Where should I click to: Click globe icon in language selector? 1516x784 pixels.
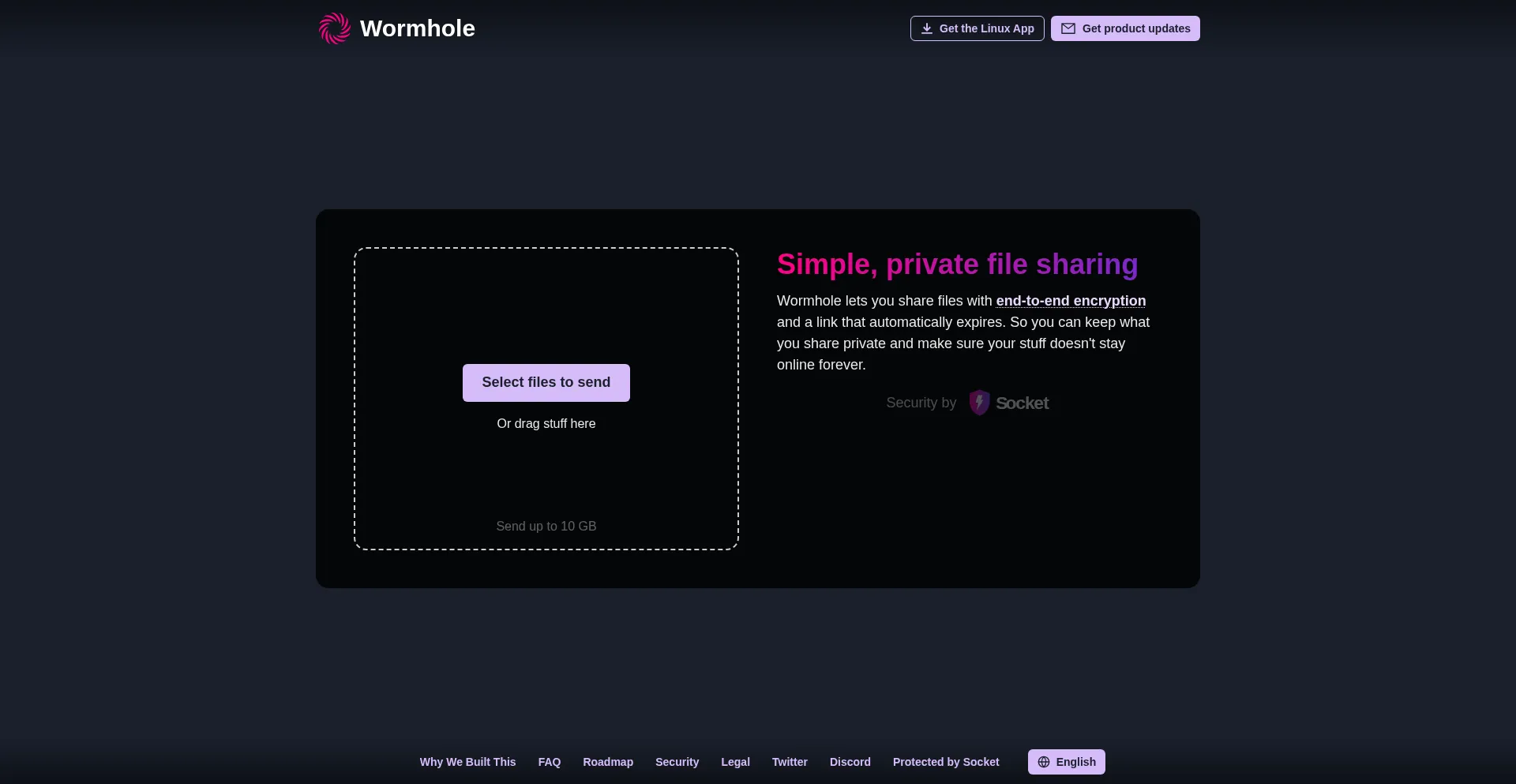1044,762
